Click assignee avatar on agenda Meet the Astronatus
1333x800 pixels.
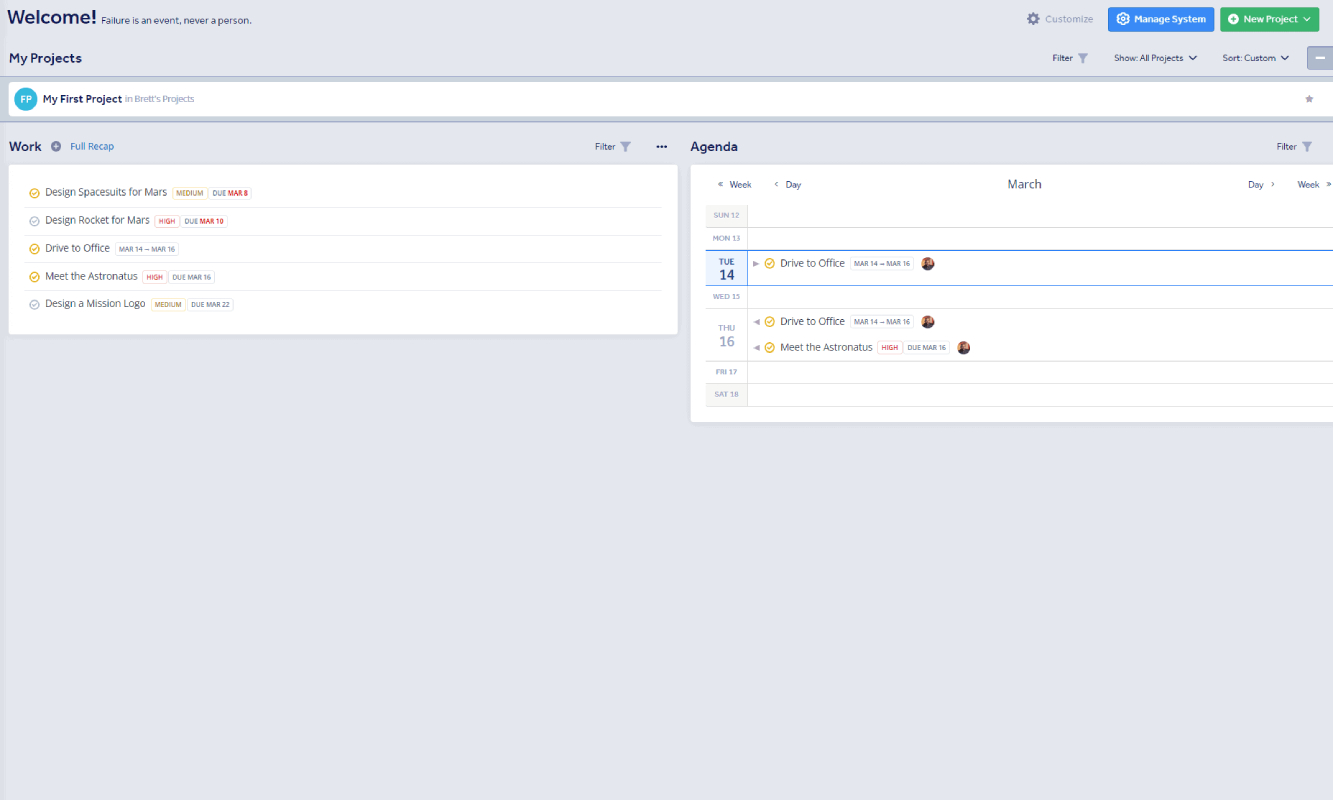[964, 348]
